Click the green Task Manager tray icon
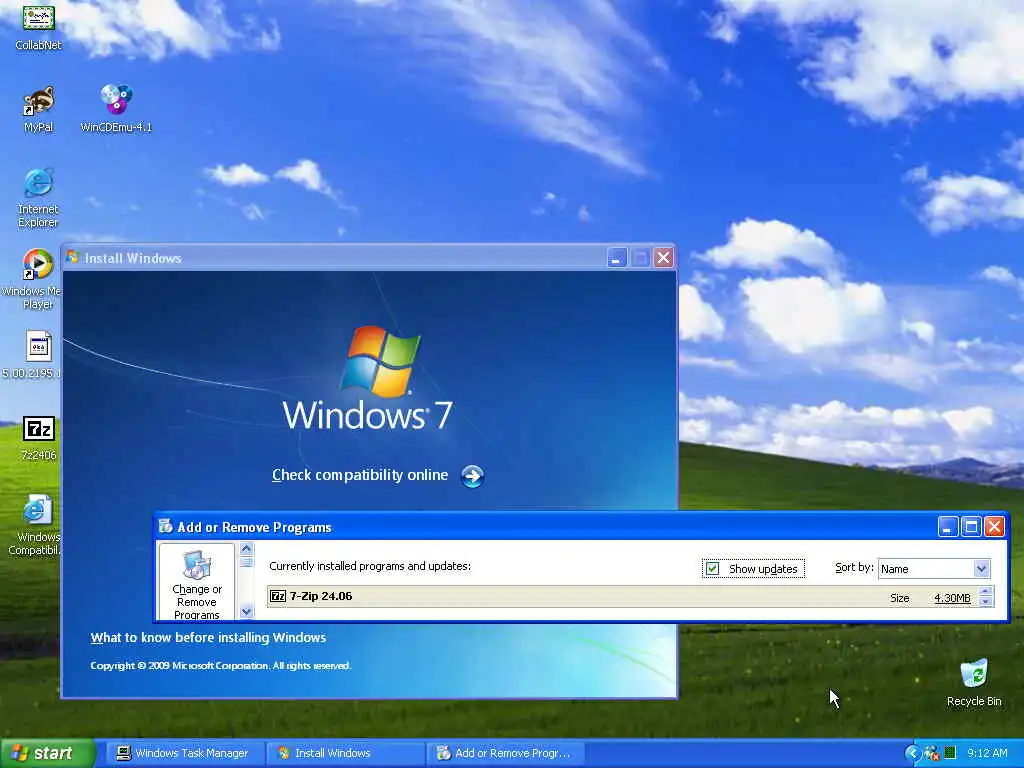1024x768 pixels. tap(950, 753)
